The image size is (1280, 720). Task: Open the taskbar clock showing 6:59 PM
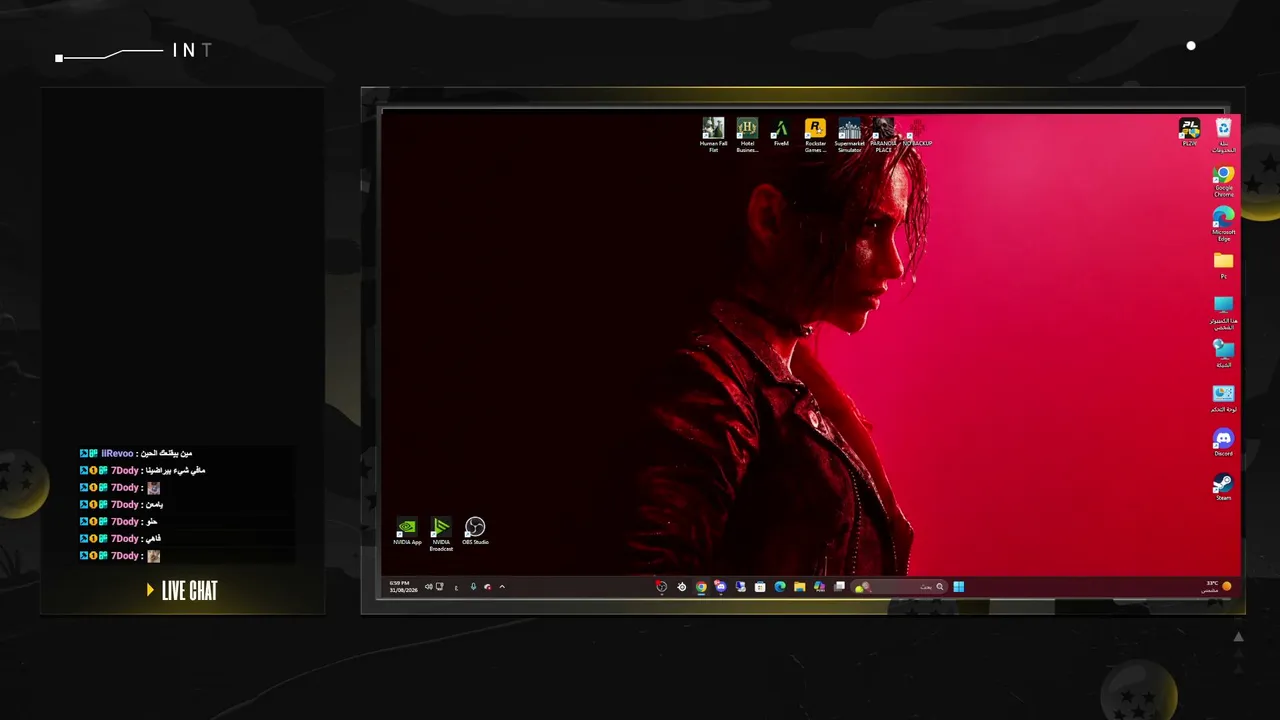click(403, 587)
